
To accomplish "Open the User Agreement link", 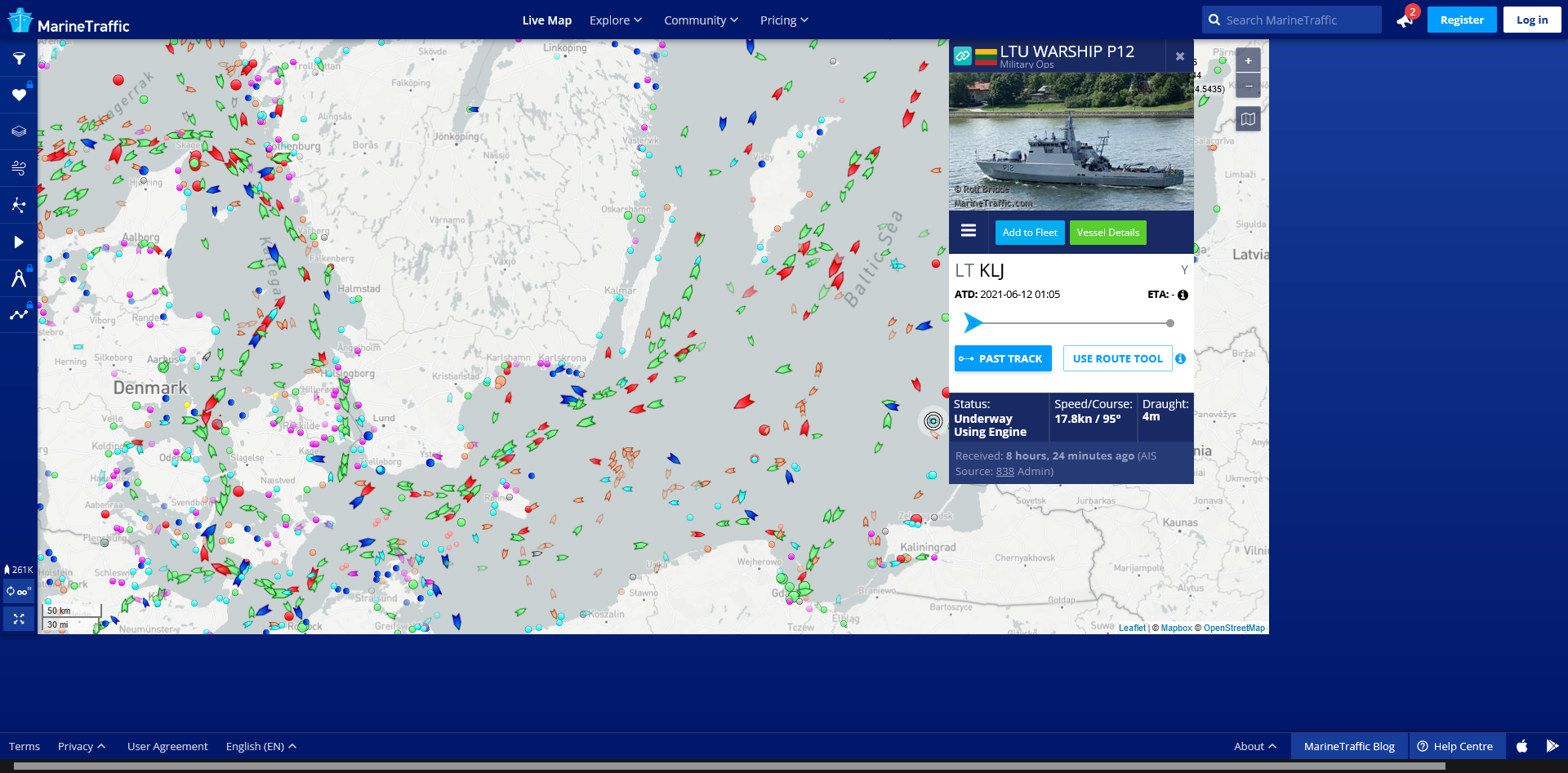I will [x=167, y=746].
